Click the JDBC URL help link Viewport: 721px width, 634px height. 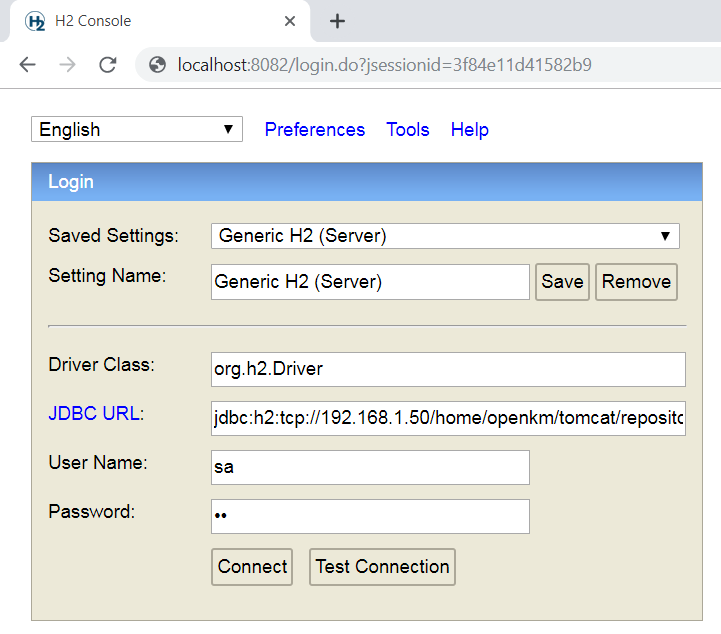[x=96, y=413]
